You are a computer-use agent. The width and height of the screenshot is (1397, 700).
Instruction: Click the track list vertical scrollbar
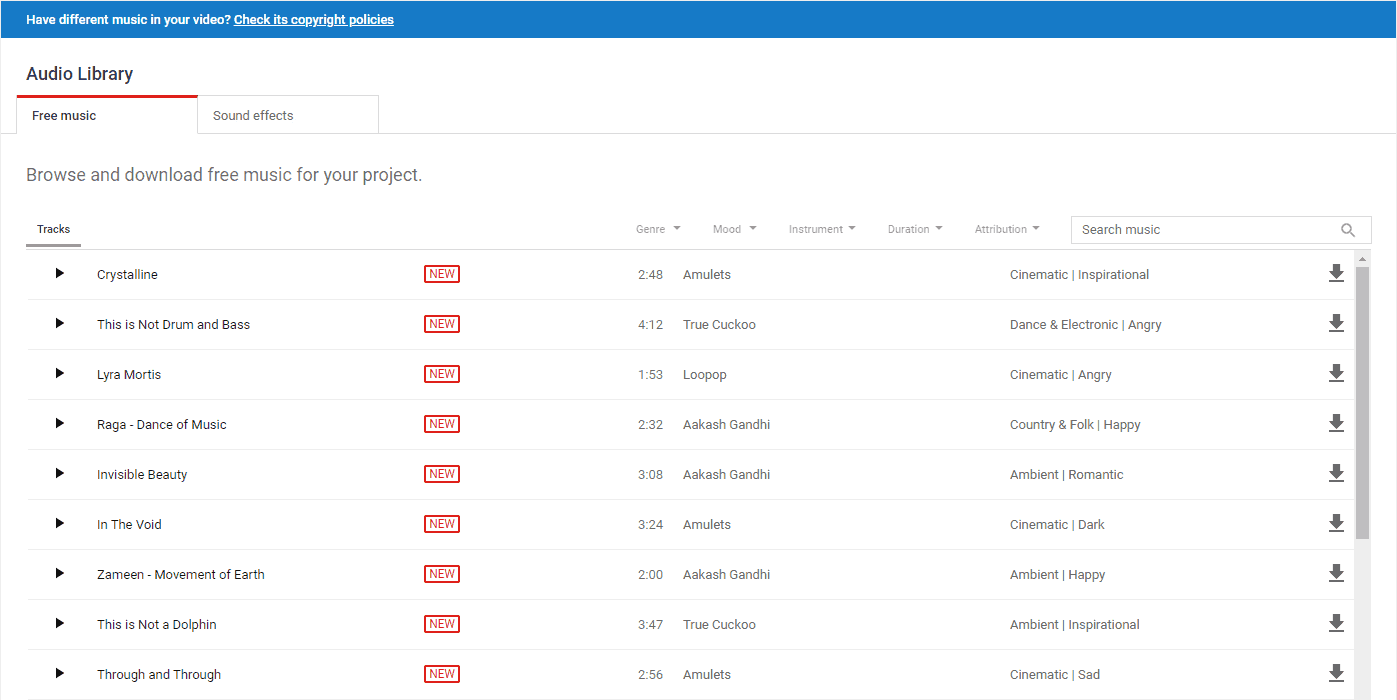(x=1362, y=400)
